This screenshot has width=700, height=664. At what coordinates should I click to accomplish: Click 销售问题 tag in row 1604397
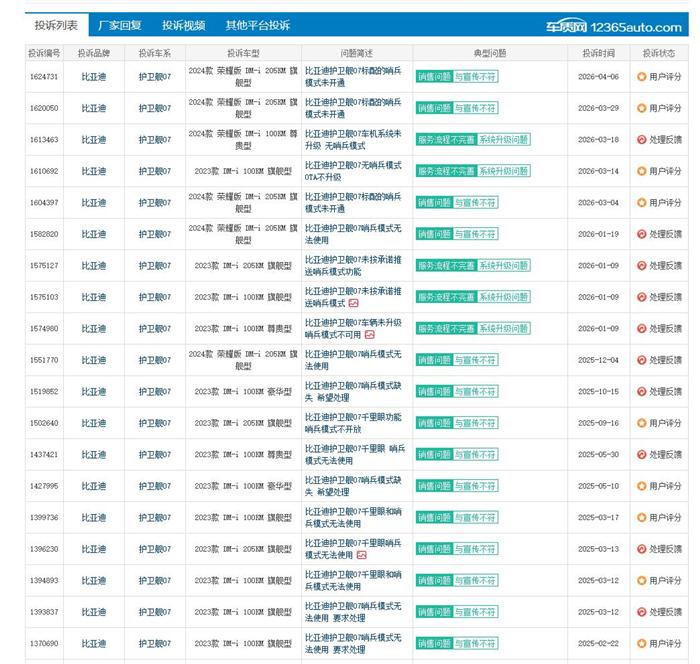click(x=433, y=203)
